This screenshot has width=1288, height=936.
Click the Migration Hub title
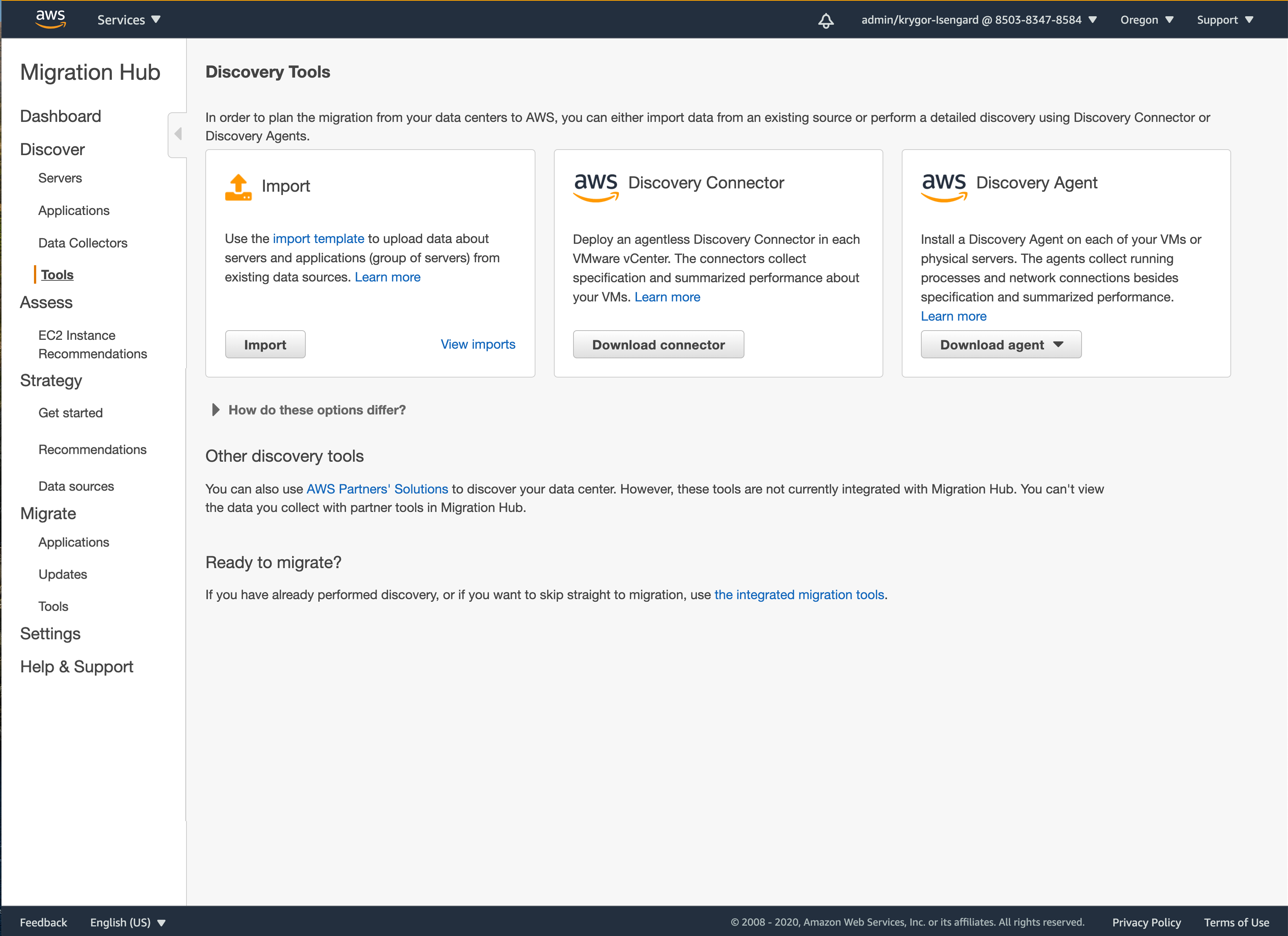pyautogui.click(x=90, y=72)
